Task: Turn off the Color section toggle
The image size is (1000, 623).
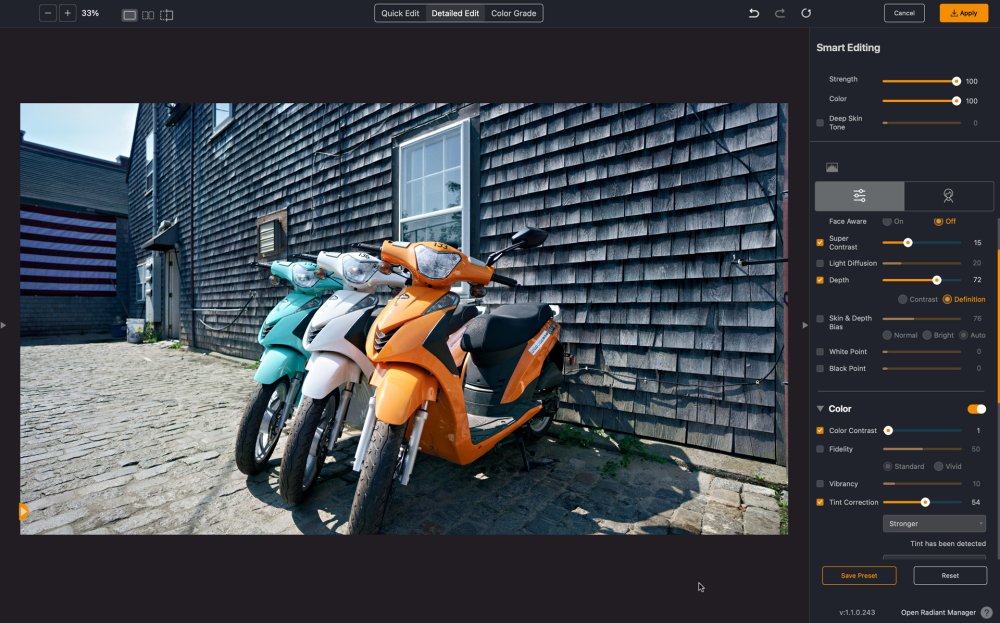Action: [976, 409]
